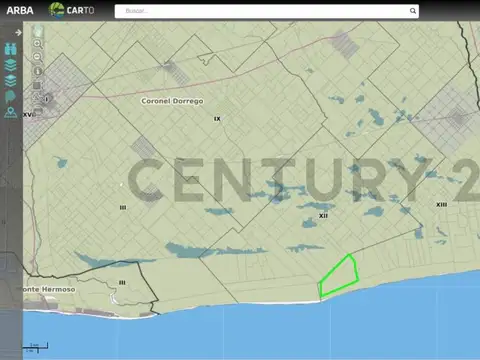Zoom in with the plus magnifier
Image resolution: width=480 pixels, height=360 pixels.
[38, 44]
